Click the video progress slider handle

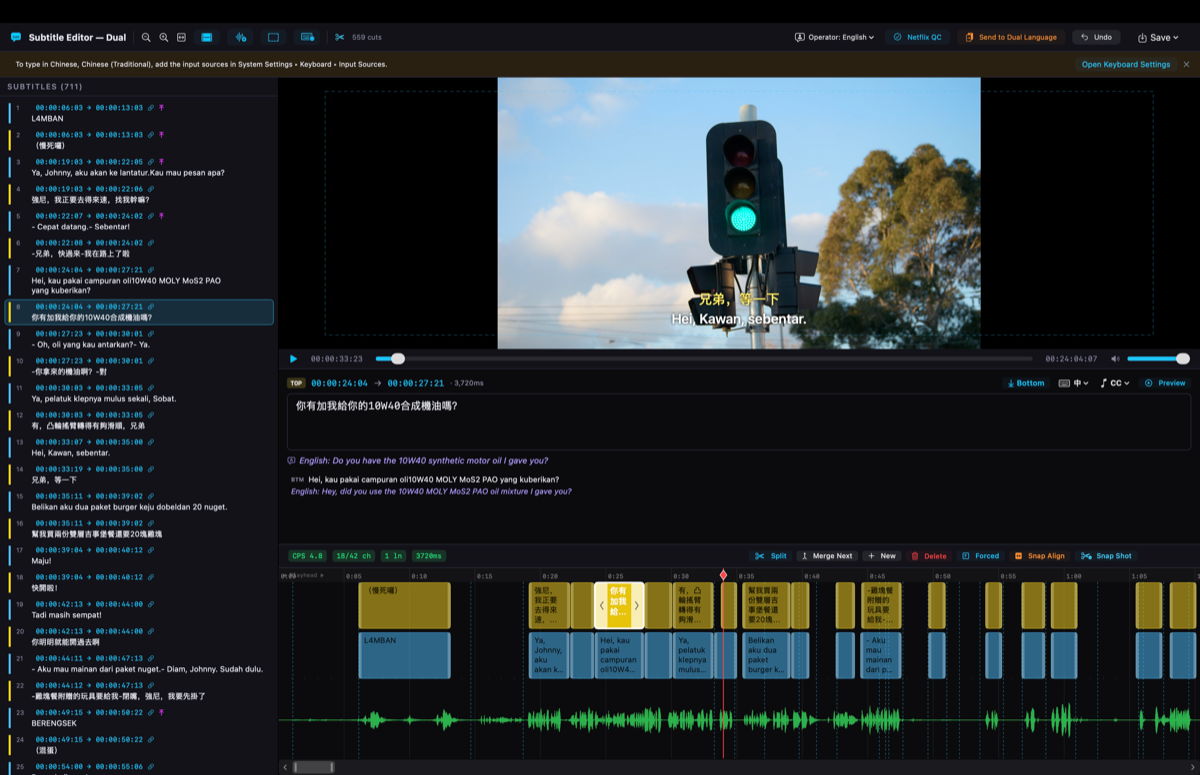[398, 358]
